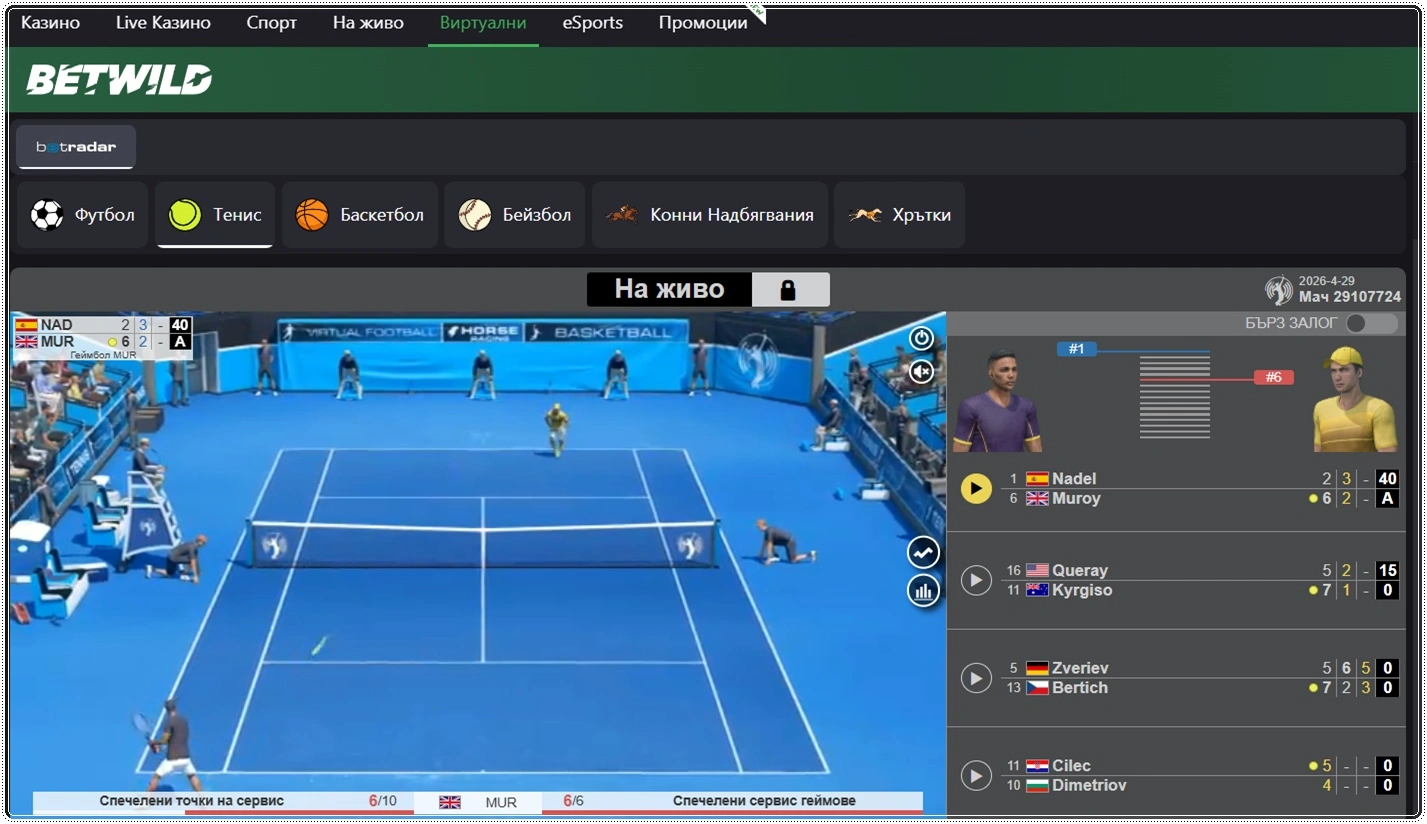The width and height of the screenshot is (1427, 824).
Task: Open the Бейзбол tab
Action: pos(515,215)
